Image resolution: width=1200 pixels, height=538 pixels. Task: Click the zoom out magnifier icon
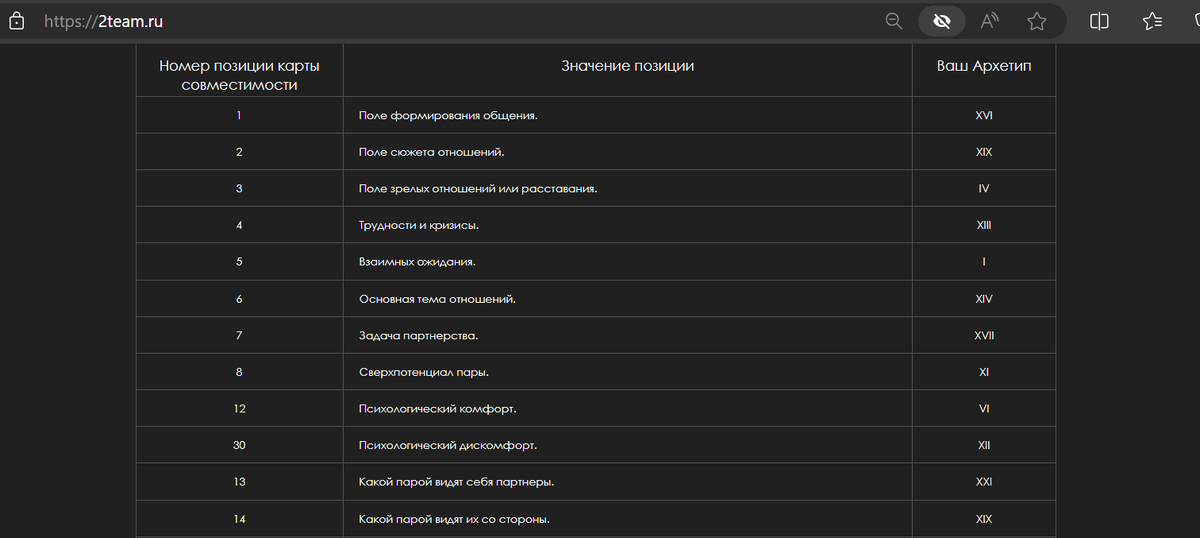[894, 21]
